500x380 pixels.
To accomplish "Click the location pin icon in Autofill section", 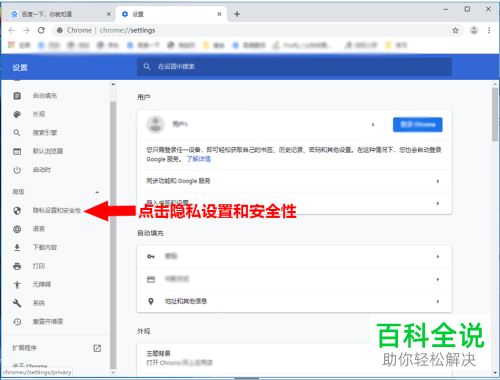I will click(151, 301).
